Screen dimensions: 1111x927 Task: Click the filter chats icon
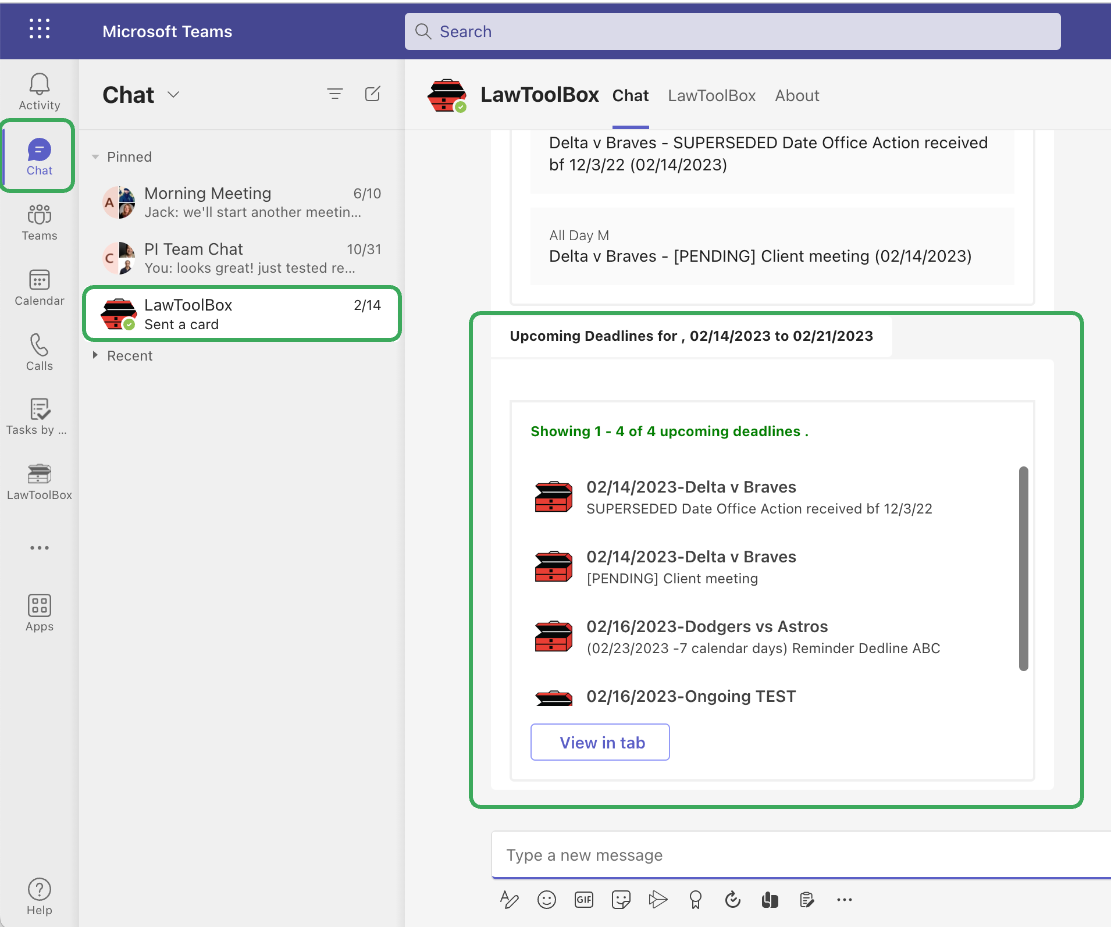click(x=335, y=94)
